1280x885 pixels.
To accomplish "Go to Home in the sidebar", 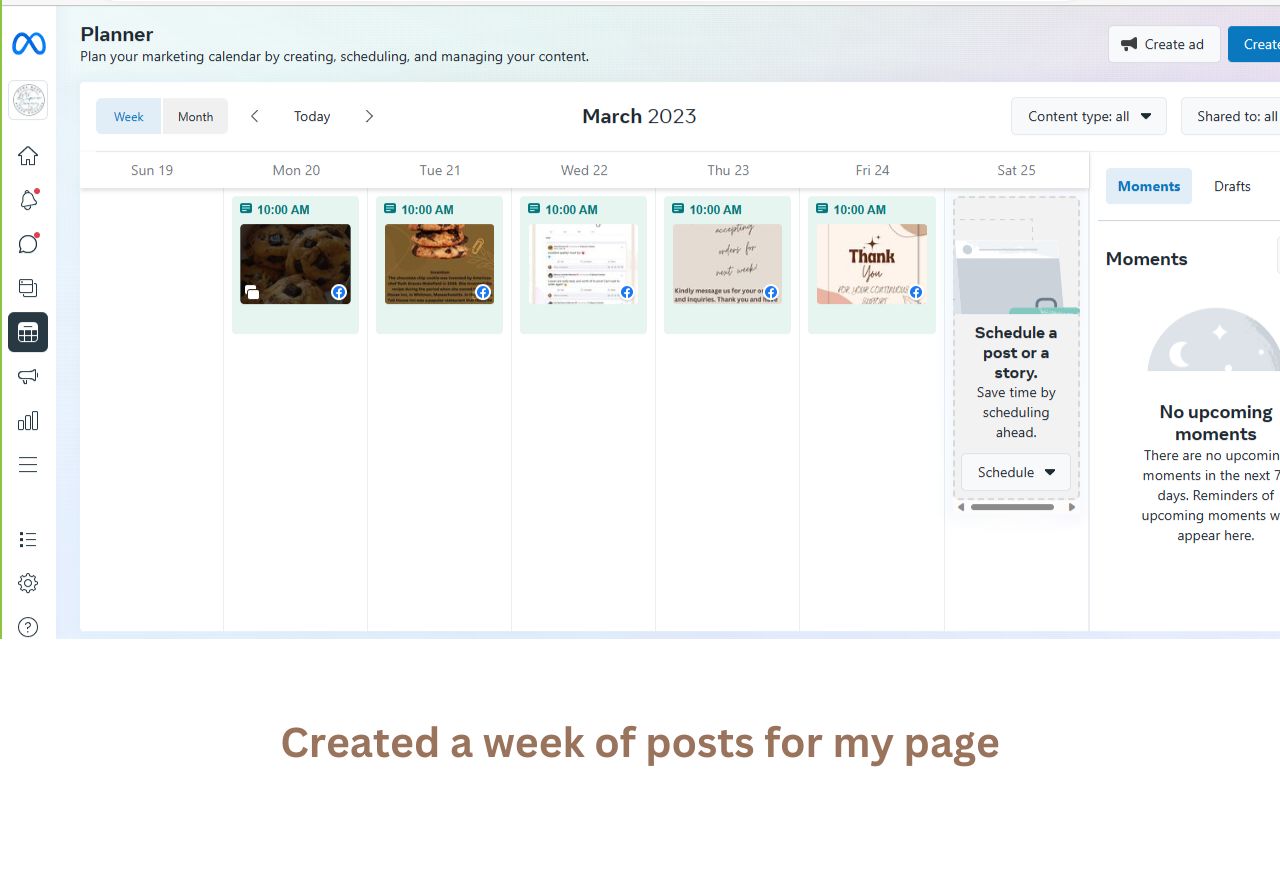I will tap(28, 156).
